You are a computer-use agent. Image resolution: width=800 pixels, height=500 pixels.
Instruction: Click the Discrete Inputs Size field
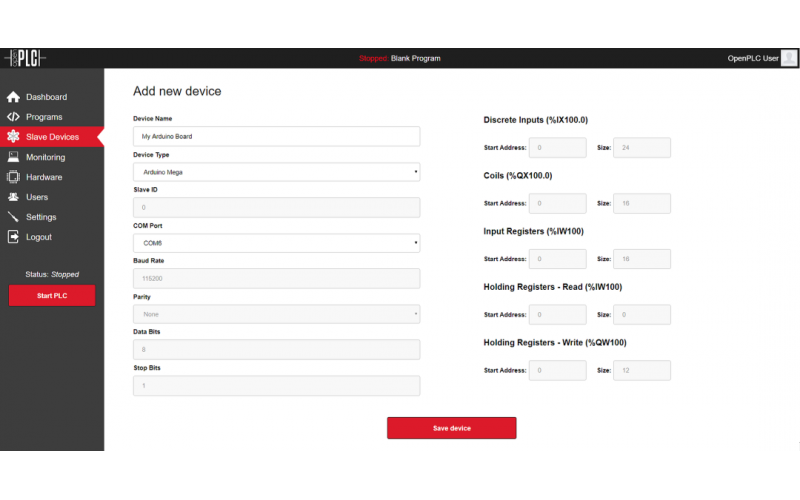pyautogui.click(x=641, y=148)
